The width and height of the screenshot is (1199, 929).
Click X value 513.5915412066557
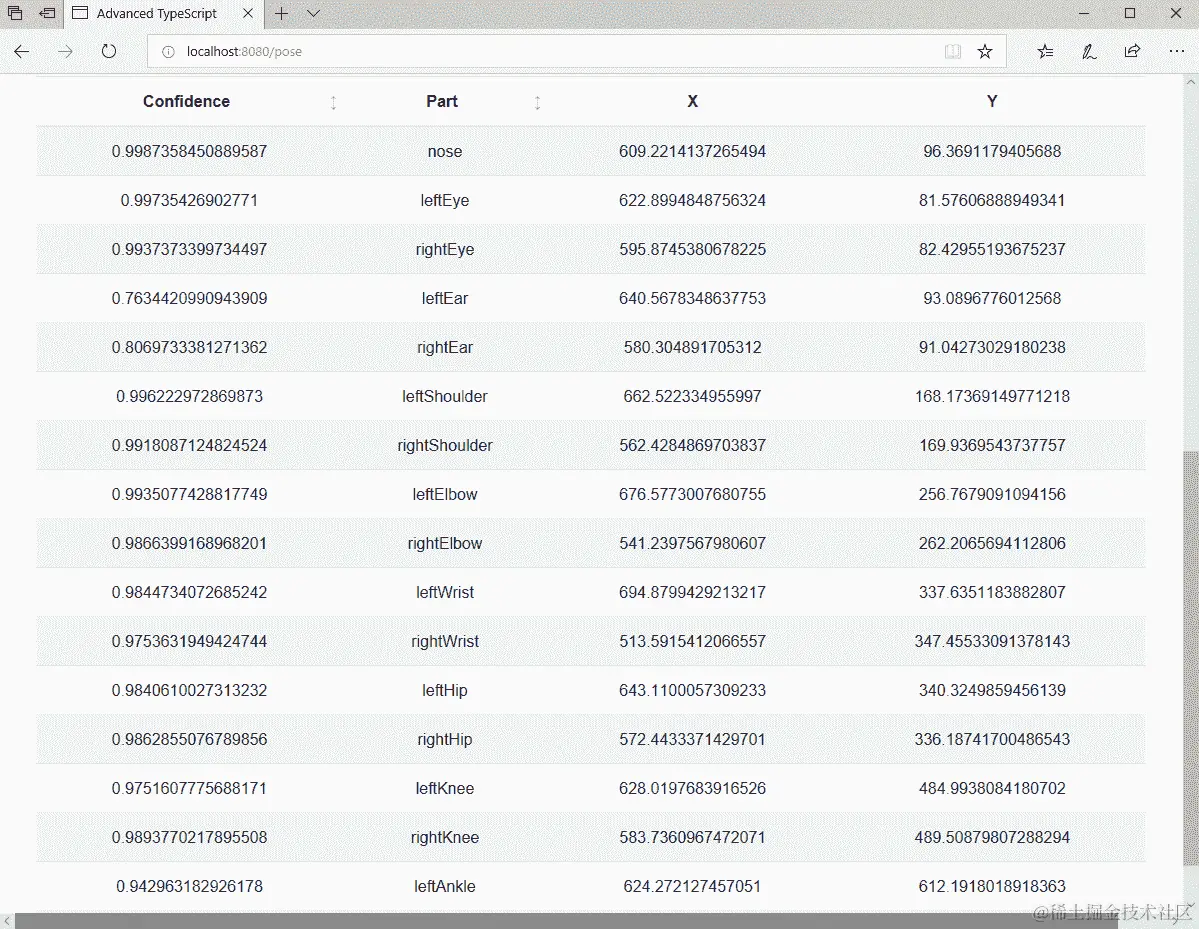[692, 641]
